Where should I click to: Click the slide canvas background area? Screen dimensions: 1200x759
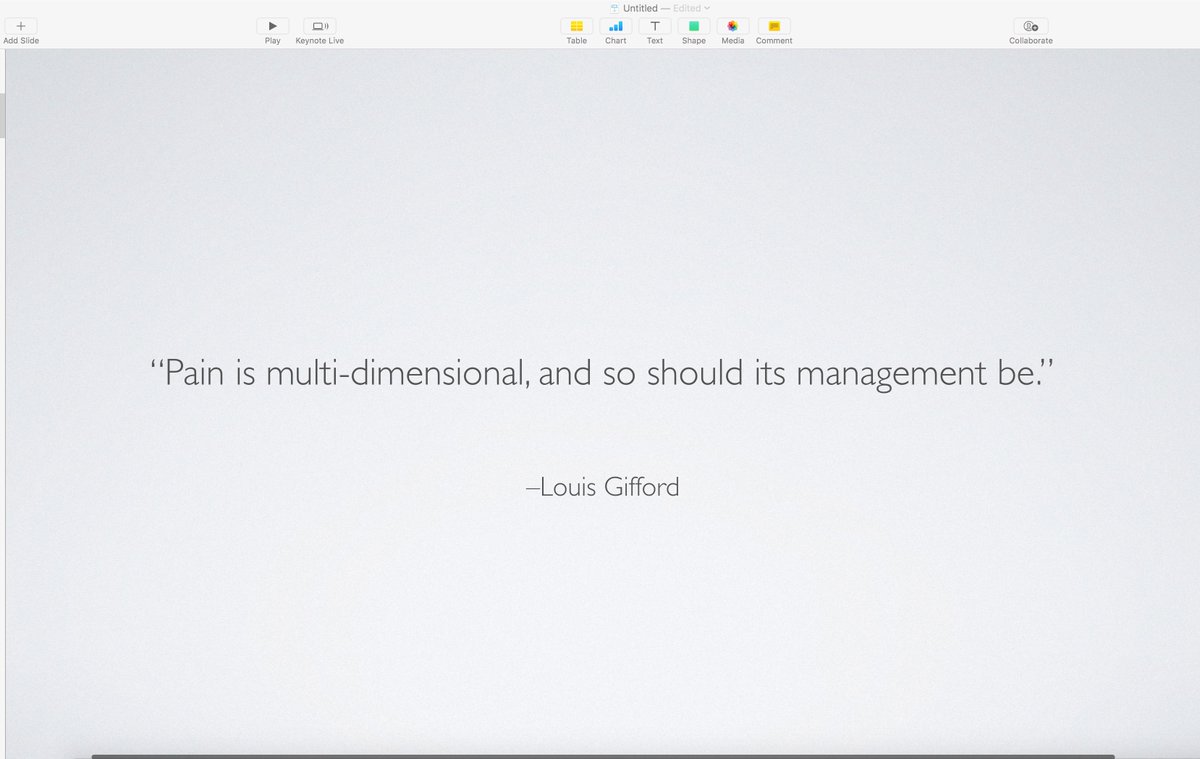tap(600, 630)
